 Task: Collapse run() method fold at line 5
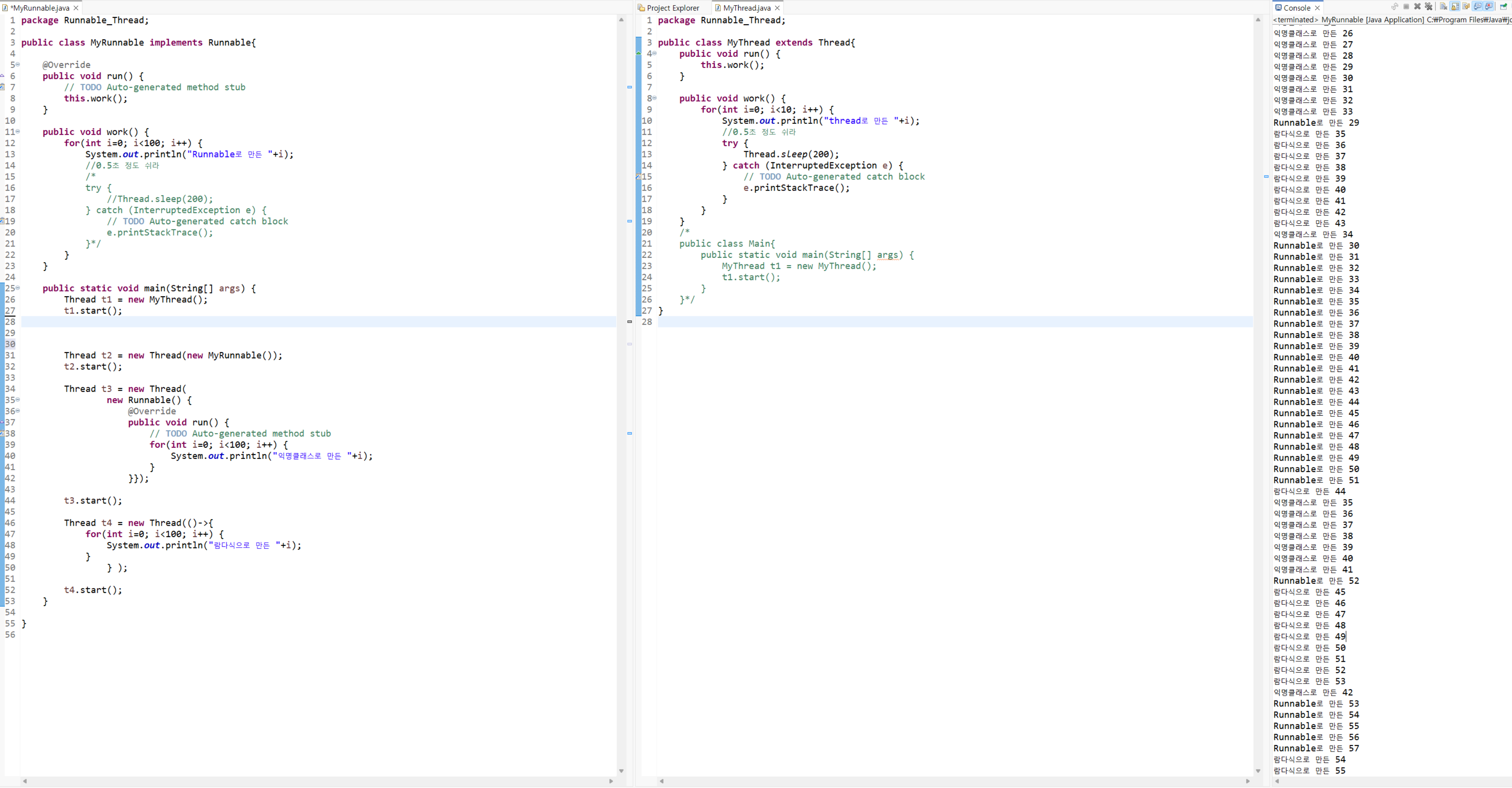pyautogui.click(x=18, y=65)
